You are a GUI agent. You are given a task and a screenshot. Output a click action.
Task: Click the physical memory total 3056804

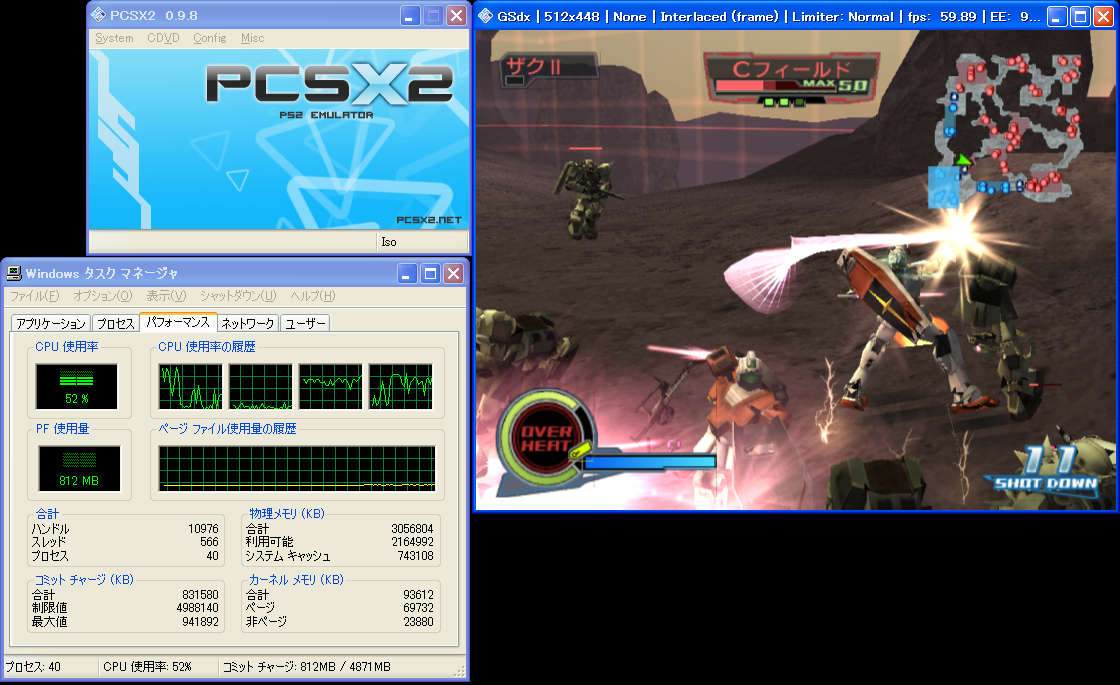tap(412, 529)
